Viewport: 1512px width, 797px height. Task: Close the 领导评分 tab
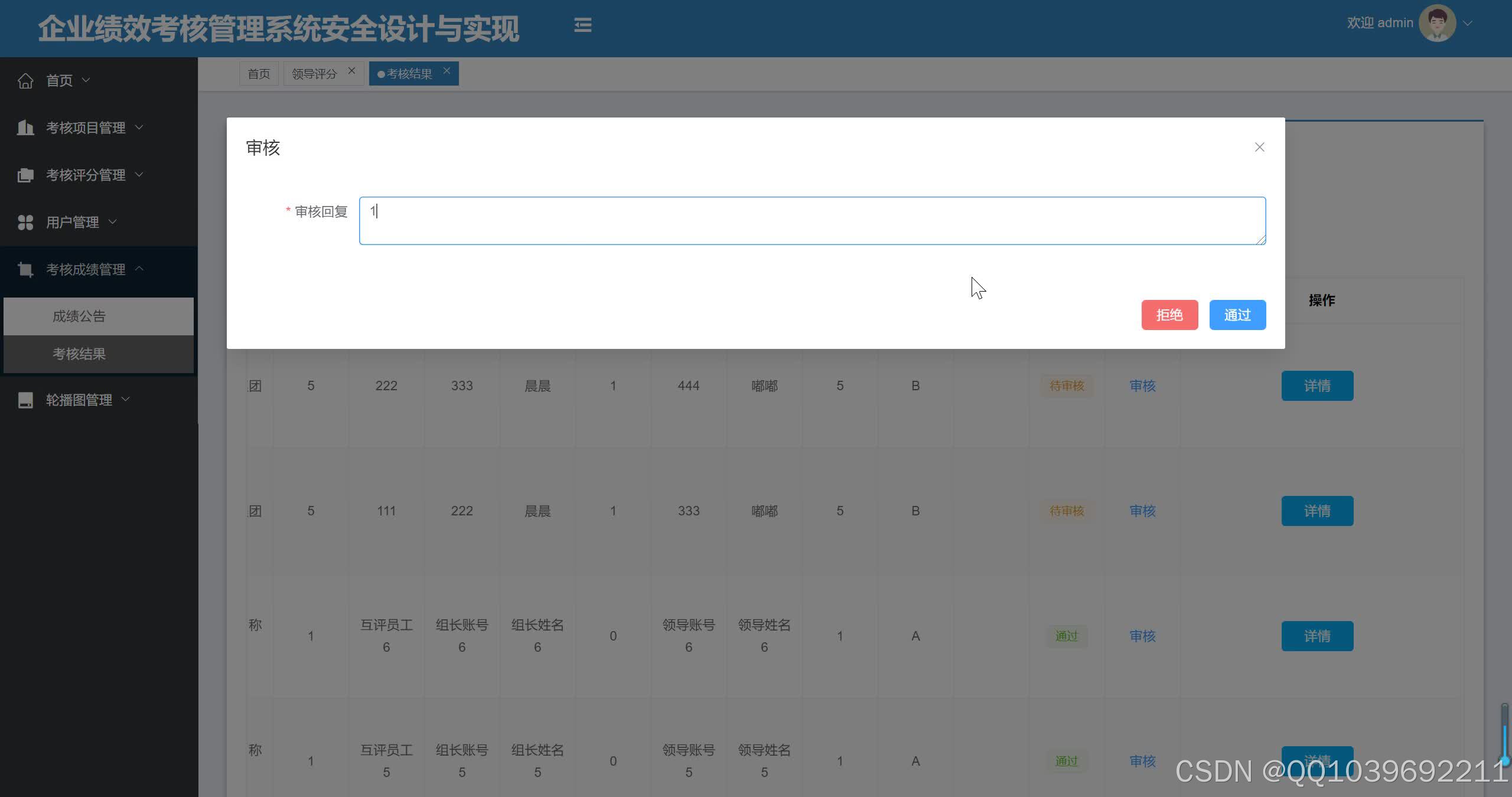coord(351,71)
